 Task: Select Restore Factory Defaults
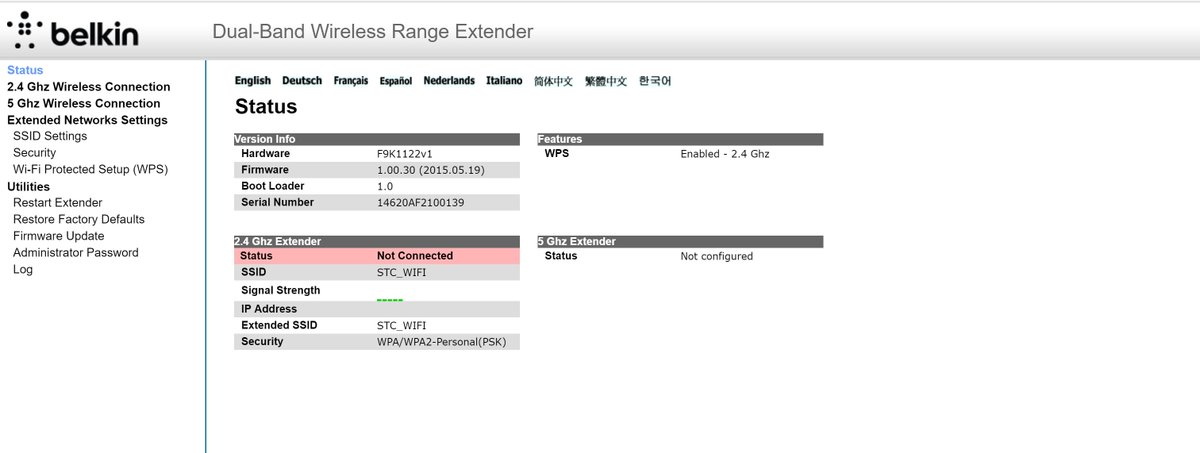pos(79,220)
